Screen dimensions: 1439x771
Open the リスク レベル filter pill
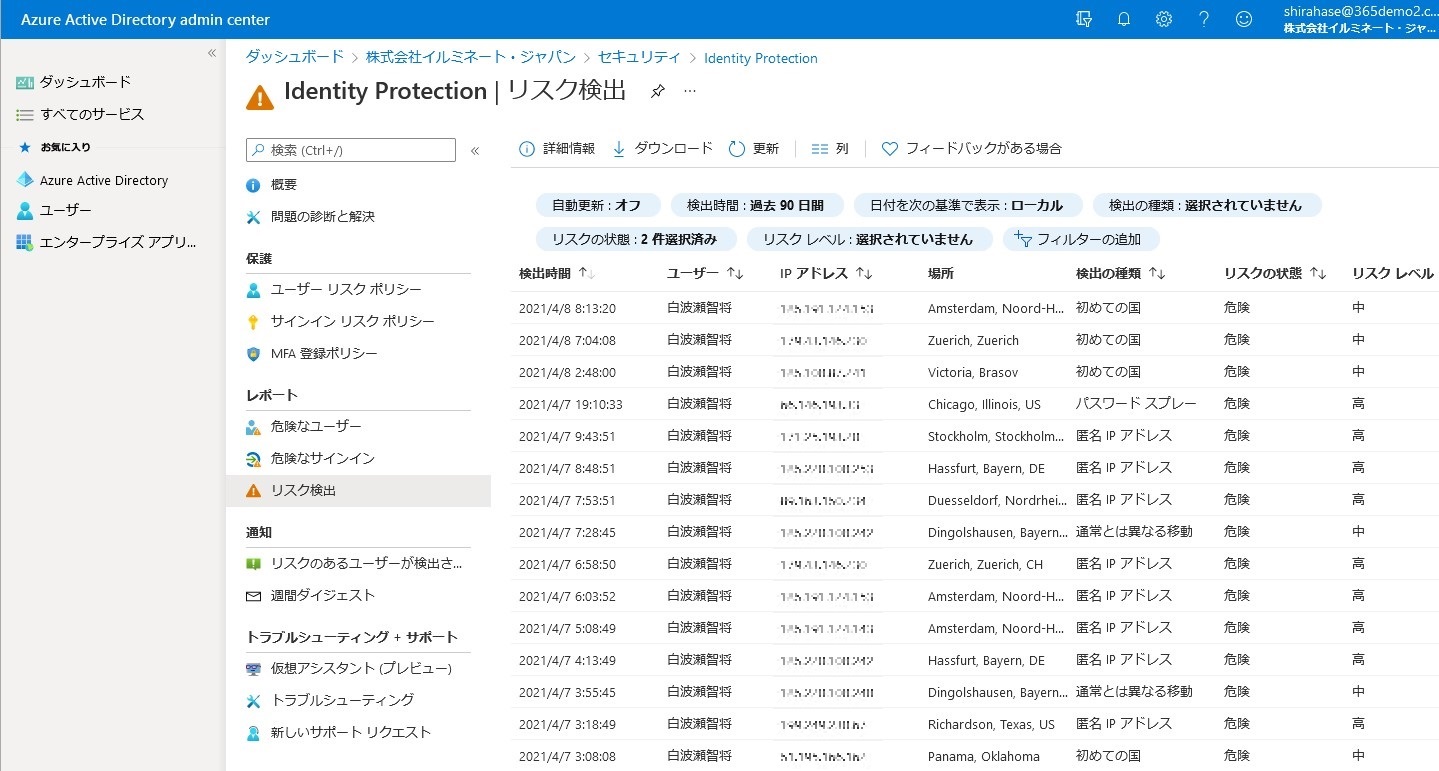click(868, 239)
